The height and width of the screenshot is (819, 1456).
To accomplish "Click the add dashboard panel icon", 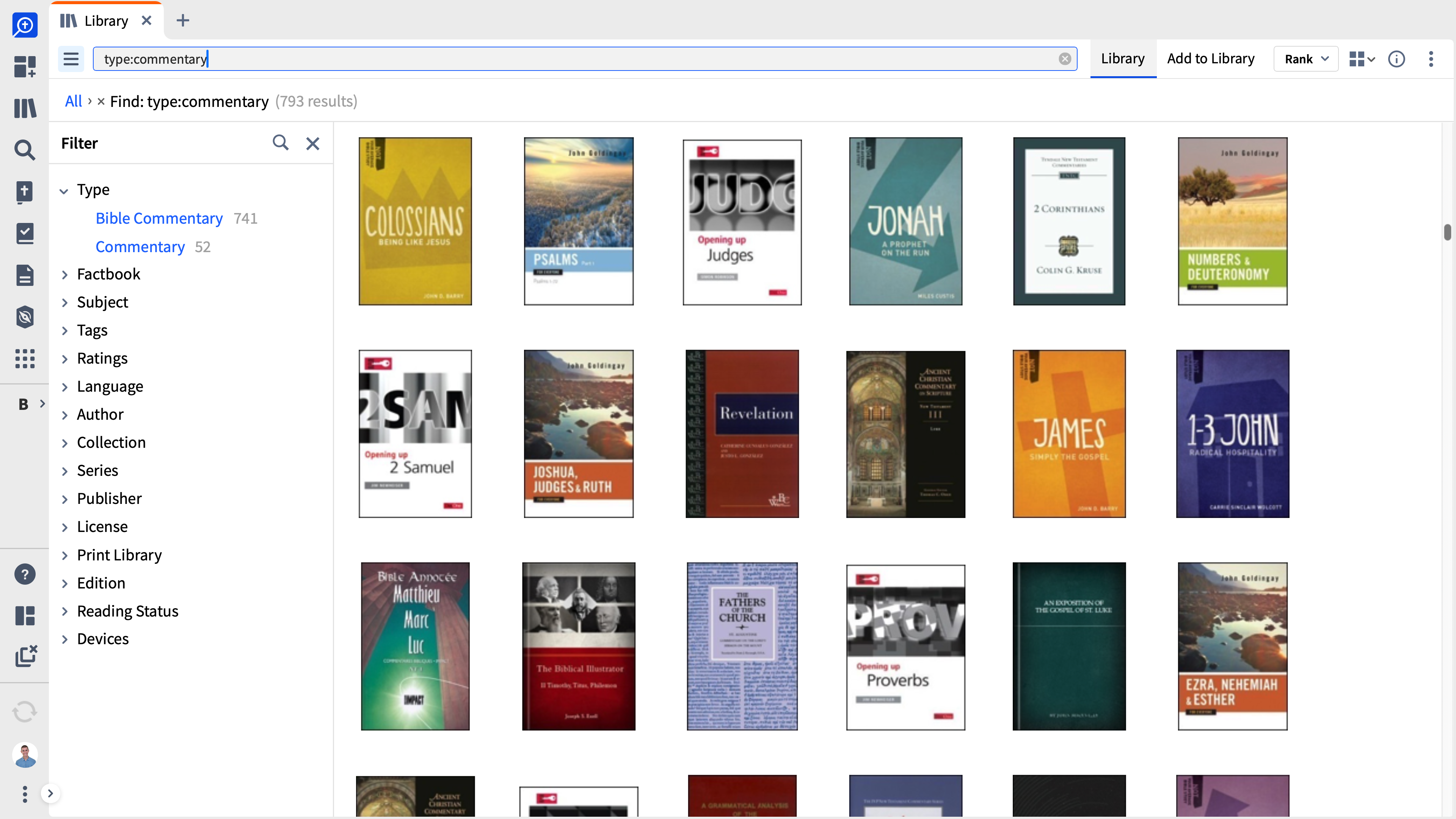I will (25, 66).
